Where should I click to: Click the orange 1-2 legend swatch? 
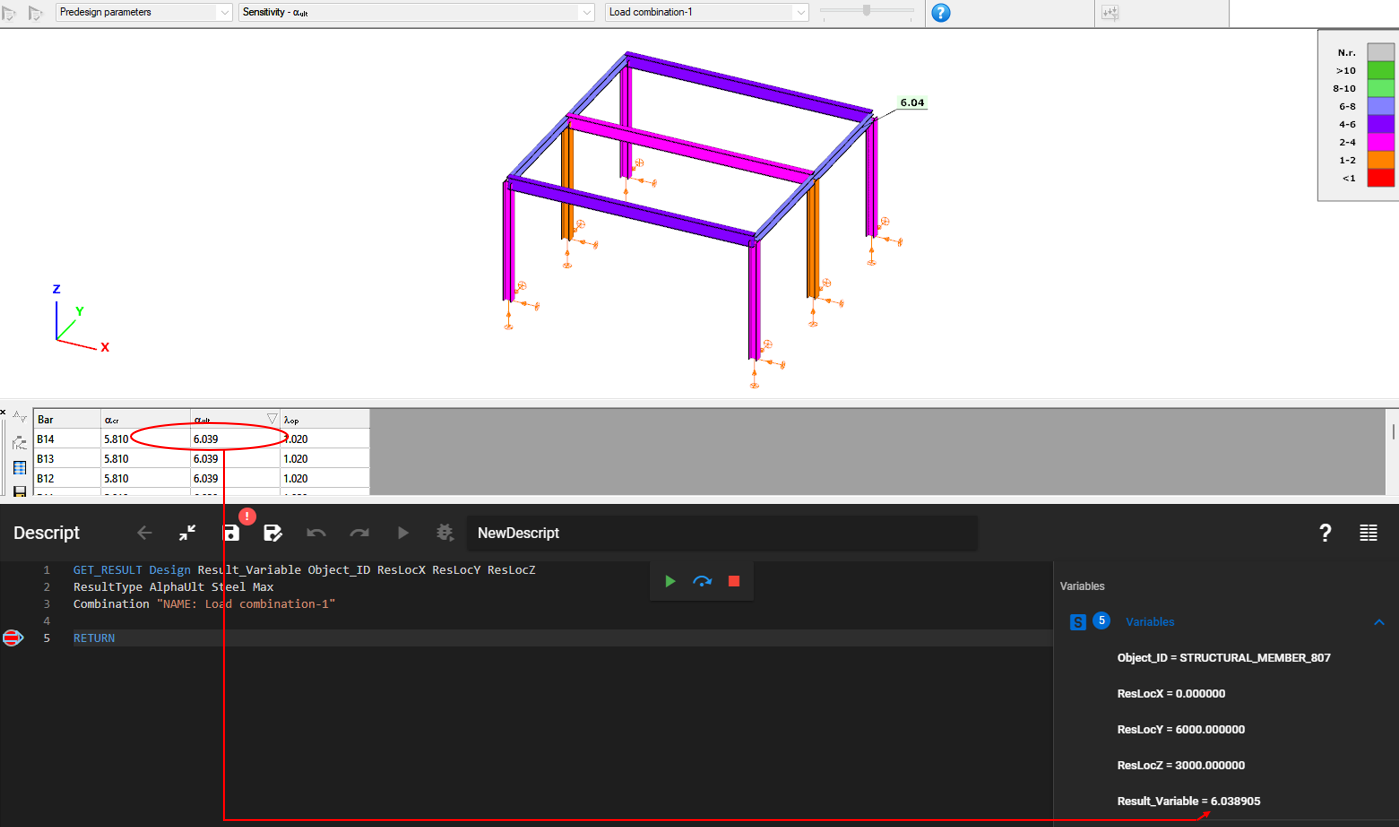tap(1380, 160)
